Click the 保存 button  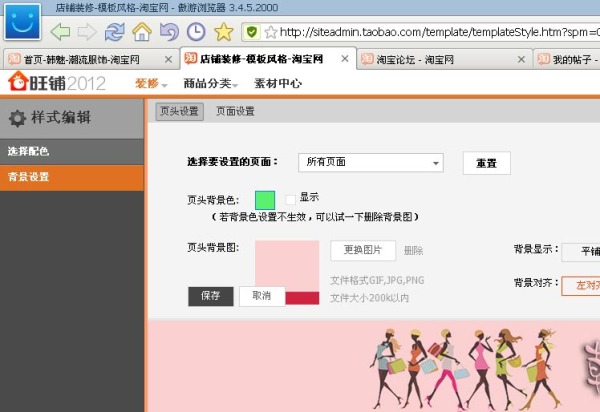210,296
